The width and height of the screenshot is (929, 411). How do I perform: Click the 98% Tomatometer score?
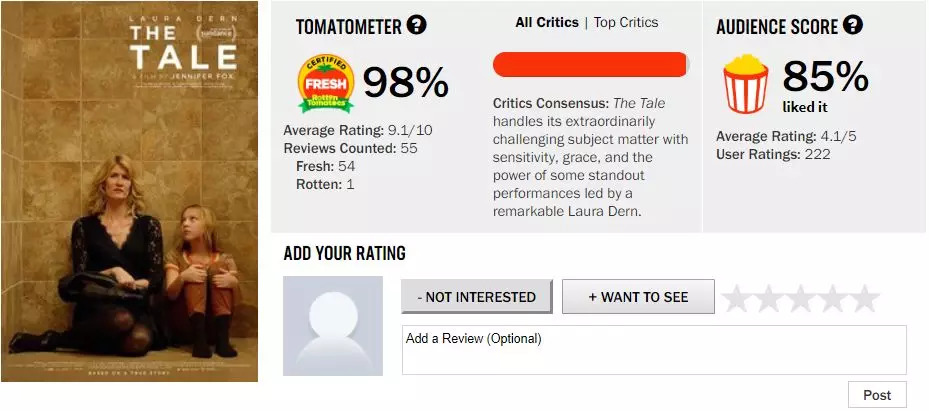pyautogui.click(x=405, y=83)
